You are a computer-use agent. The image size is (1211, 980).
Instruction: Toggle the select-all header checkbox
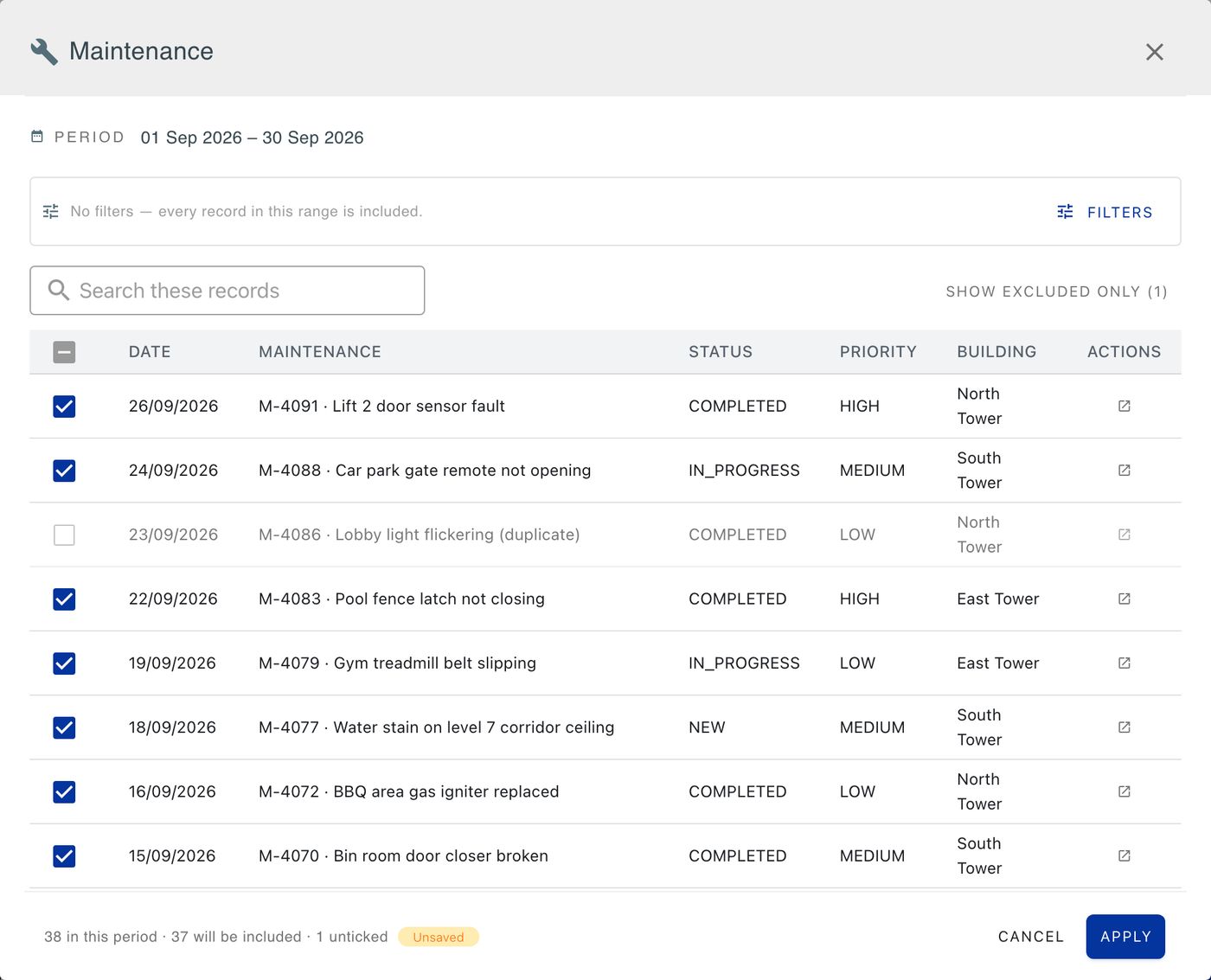point(64,352)
